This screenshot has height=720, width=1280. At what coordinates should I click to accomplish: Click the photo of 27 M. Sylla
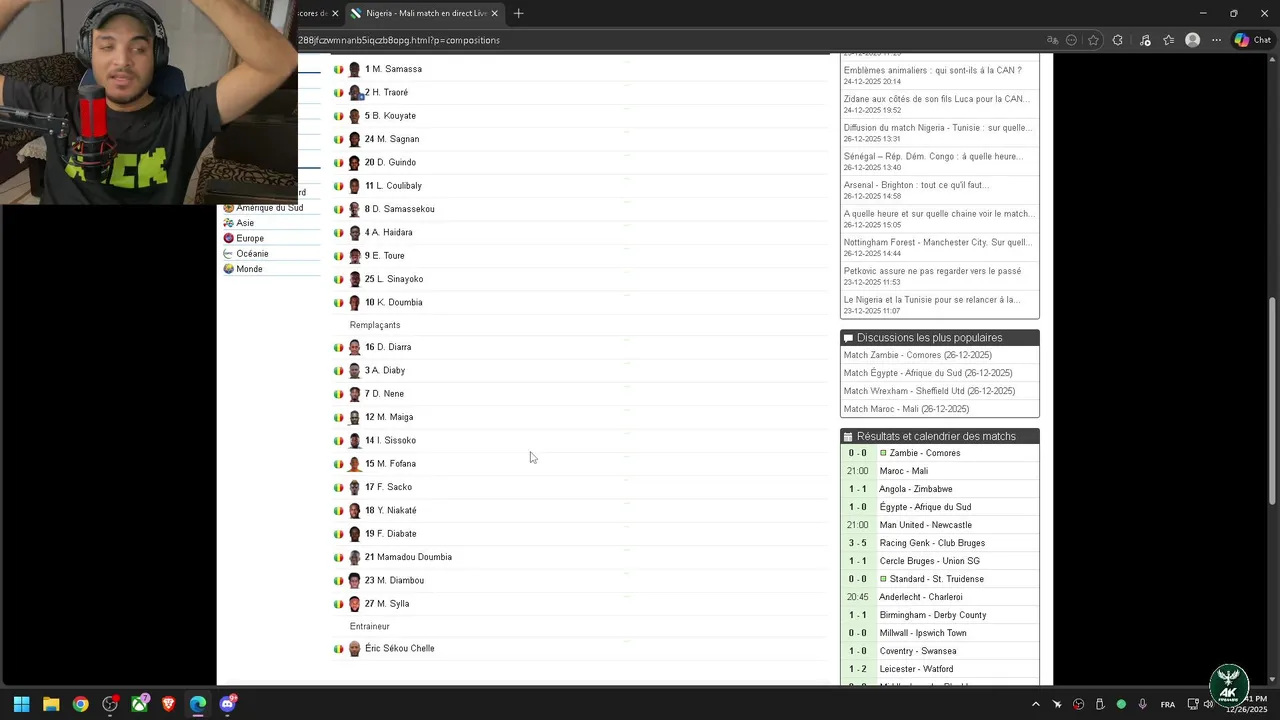tap(354, 604)
